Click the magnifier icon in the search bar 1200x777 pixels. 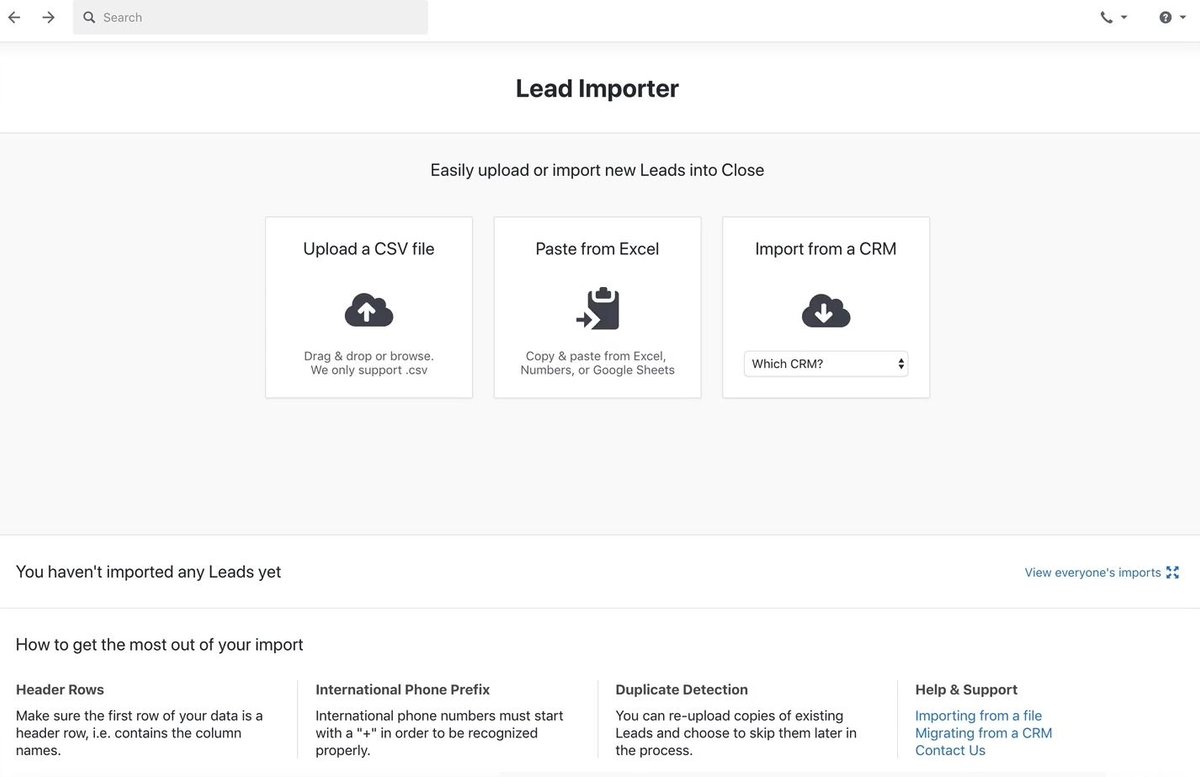(89, 17)
